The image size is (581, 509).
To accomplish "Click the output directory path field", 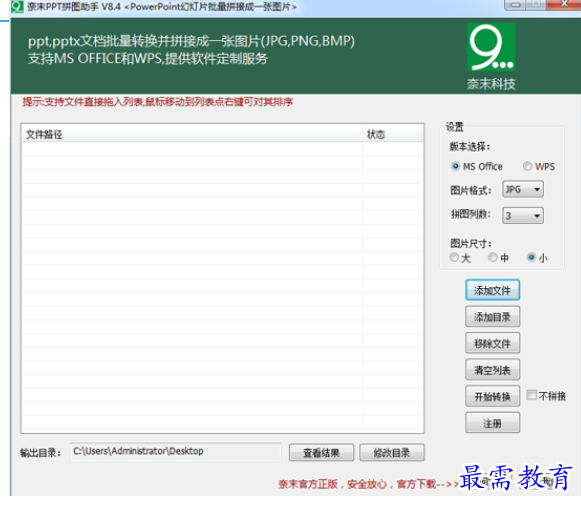I will (x=176, y=452).
